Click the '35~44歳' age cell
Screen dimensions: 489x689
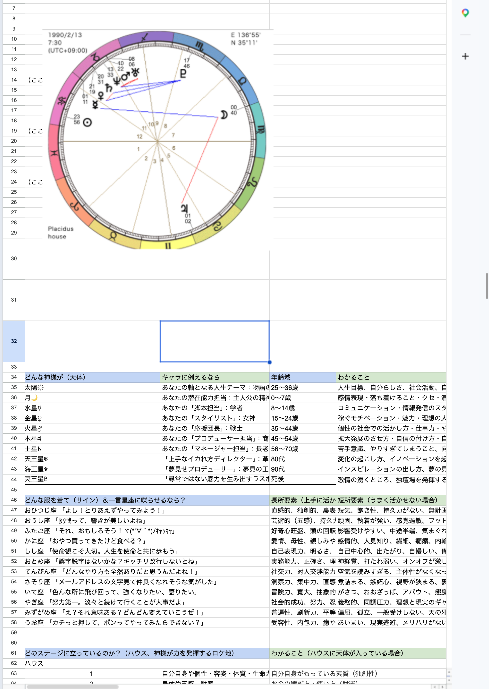(x=303, y=428)
